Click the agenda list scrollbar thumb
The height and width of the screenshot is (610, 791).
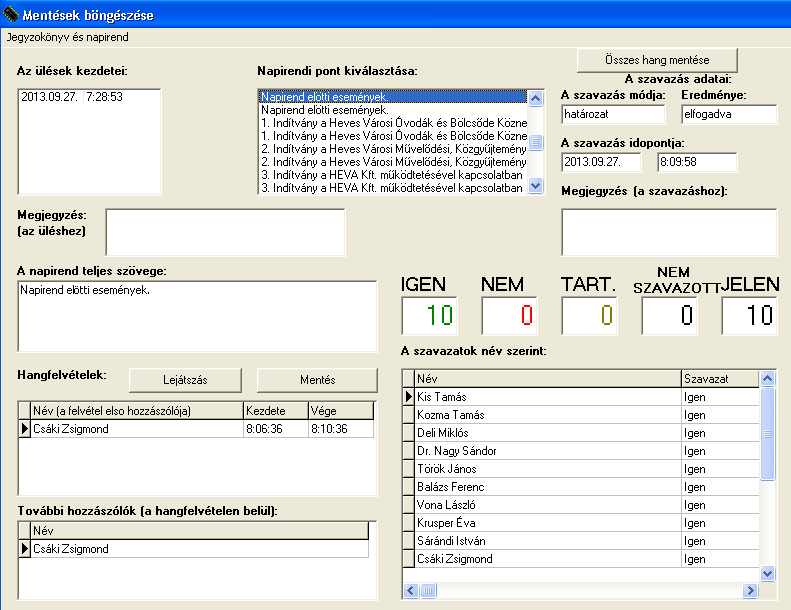(x=536, y=142)
